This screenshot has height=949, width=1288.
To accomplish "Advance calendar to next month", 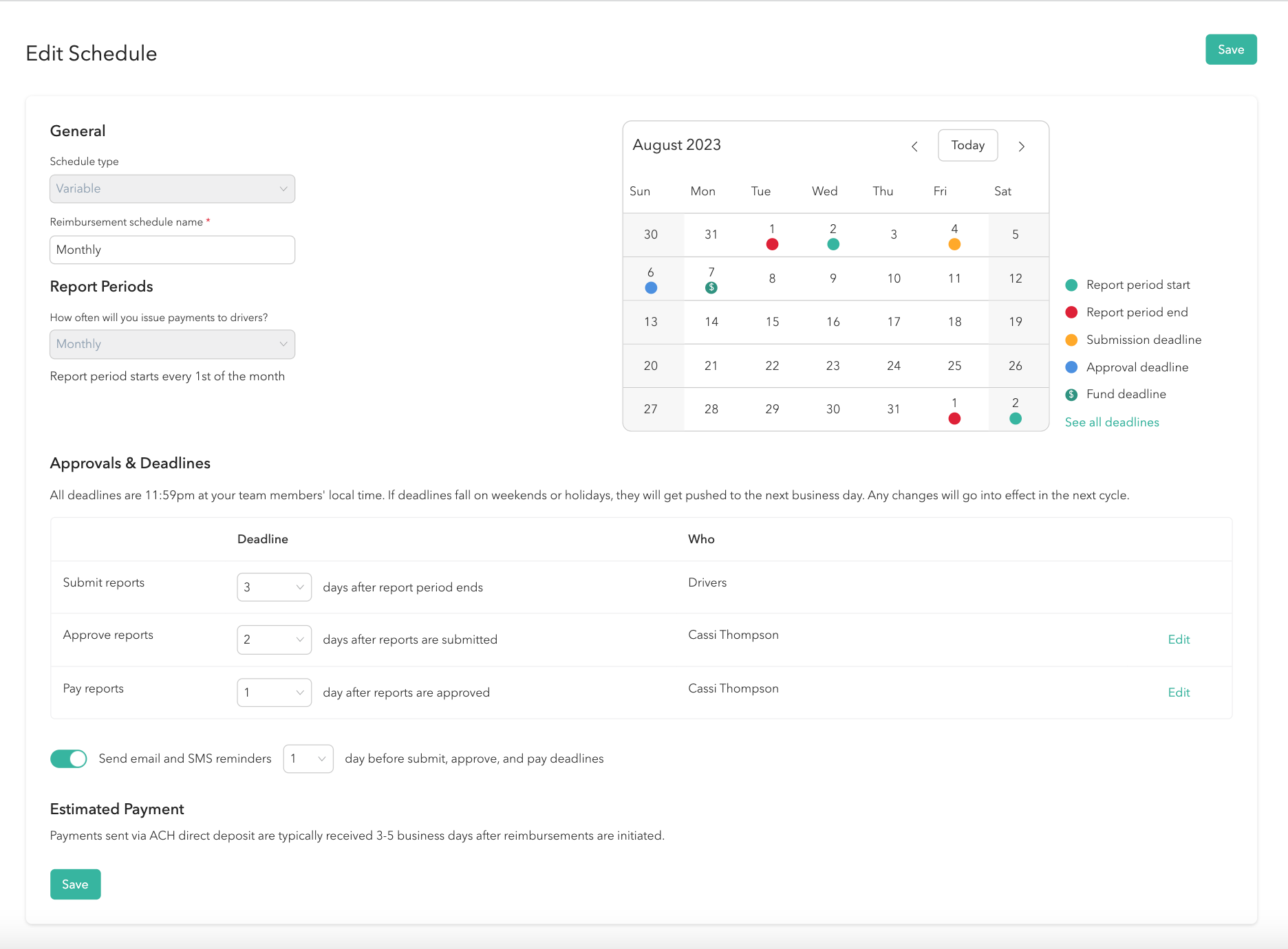I will (x=1022, y=146).
